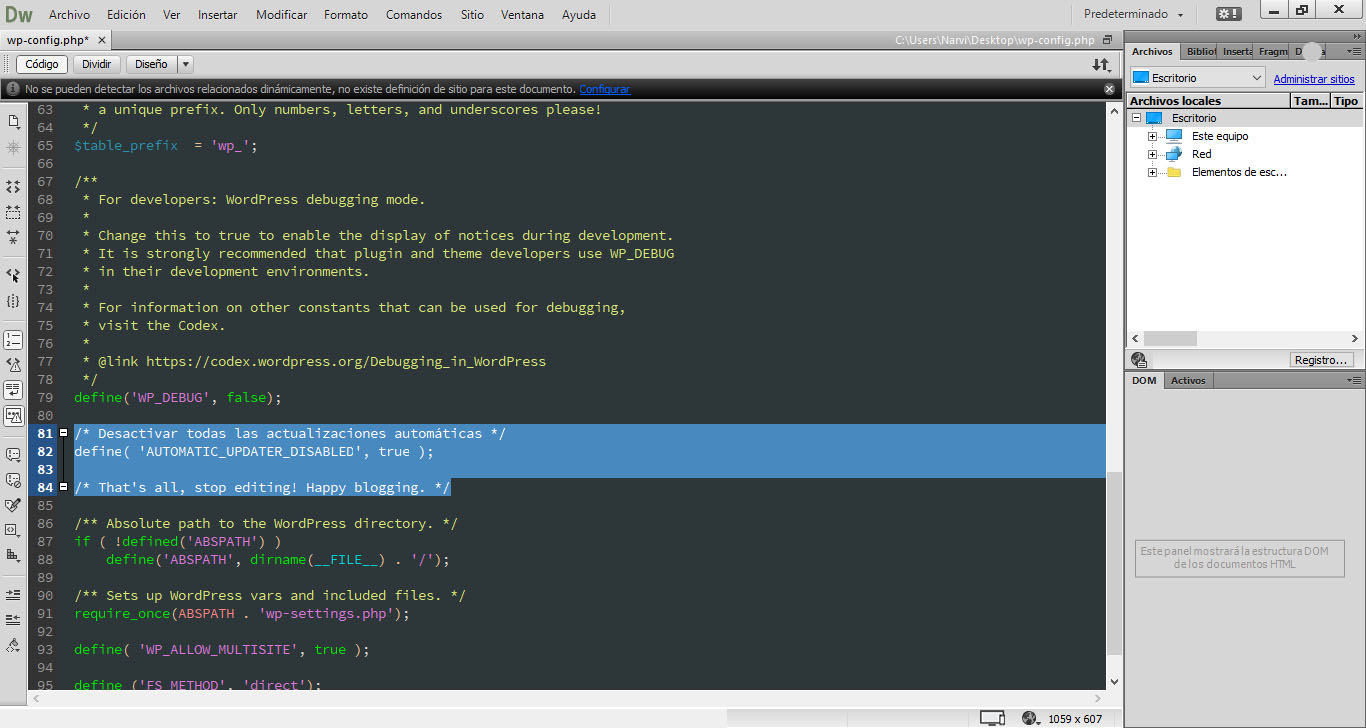Viewport: 1366px width, 728px height.
Task: Open Comandos menu
Action: coord(414,15)
